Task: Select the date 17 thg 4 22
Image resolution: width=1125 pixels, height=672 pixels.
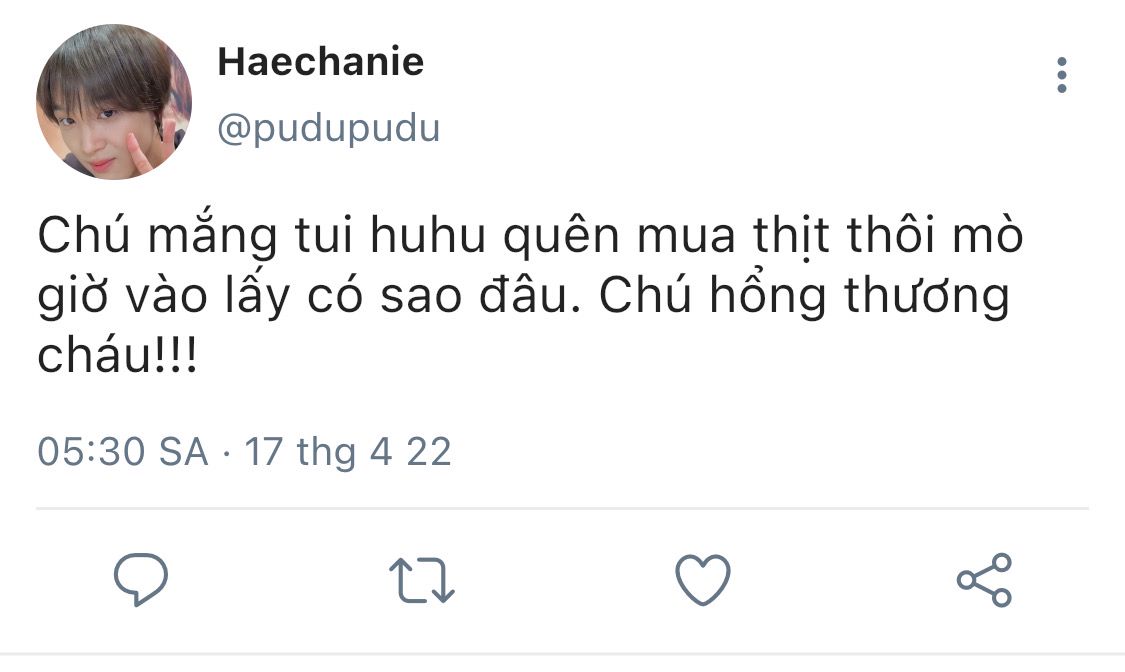Action: click(x=348, y=453)
